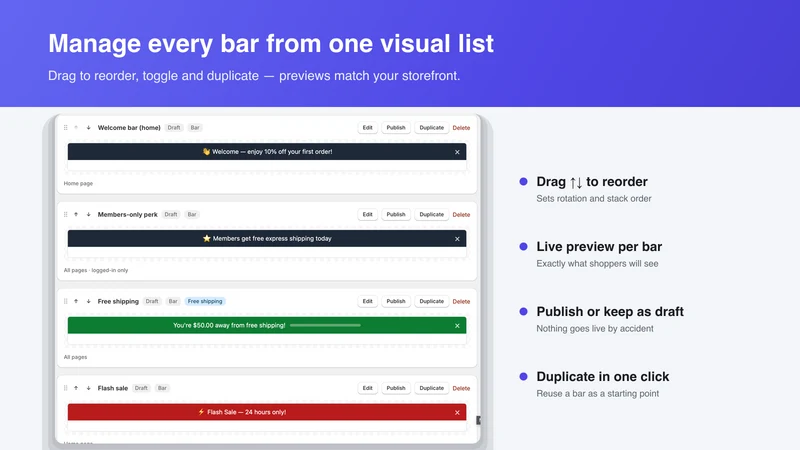Click the Draft badge on Free shipping row
This screenshot has width=800, height=450.
(152, 301)
